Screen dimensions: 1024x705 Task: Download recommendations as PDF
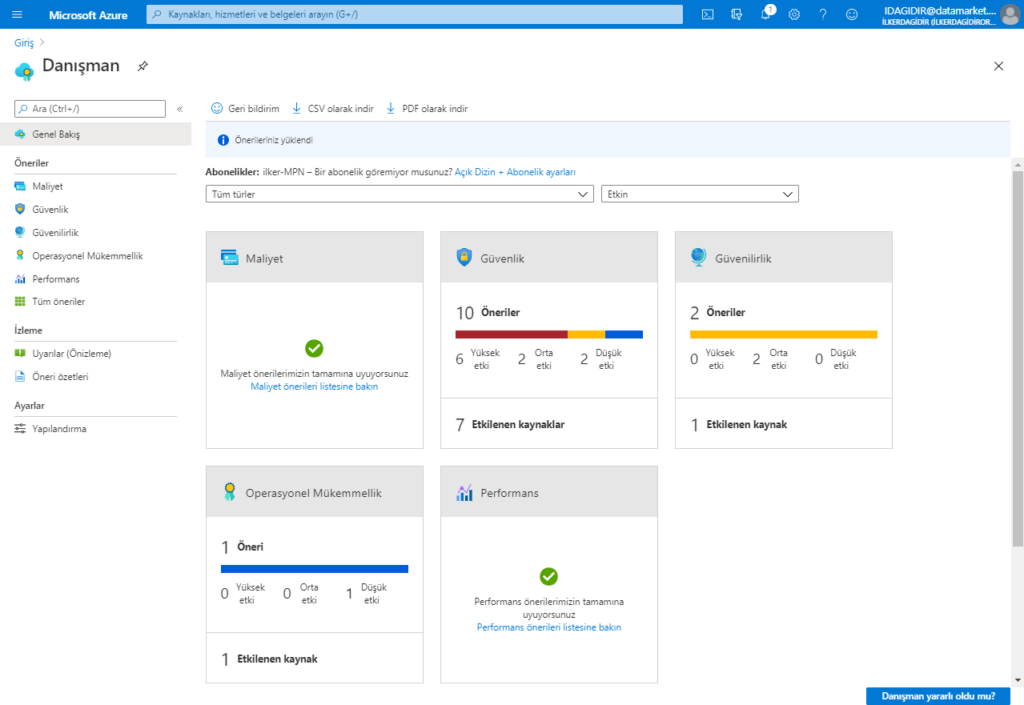click(x=427, y=108)
